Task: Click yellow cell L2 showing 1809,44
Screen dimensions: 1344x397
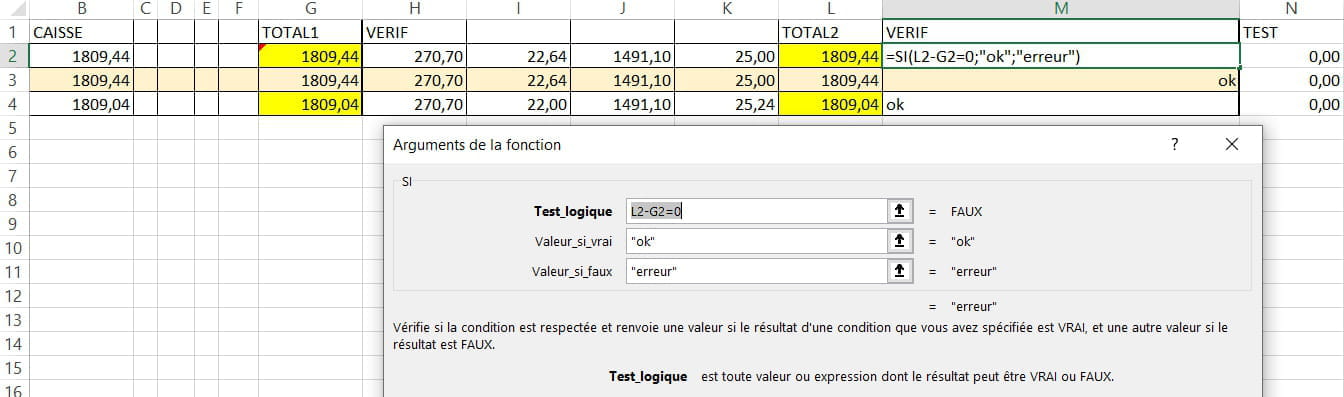Action: [830, 56]
